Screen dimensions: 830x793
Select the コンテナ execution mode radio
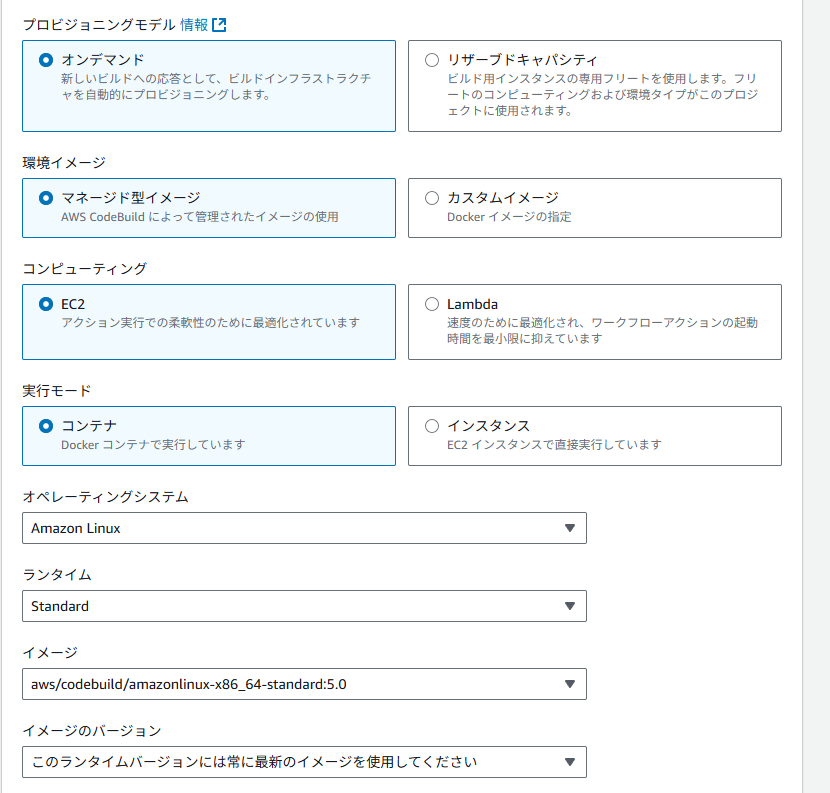pyautogui.click(x=46, y=426)
